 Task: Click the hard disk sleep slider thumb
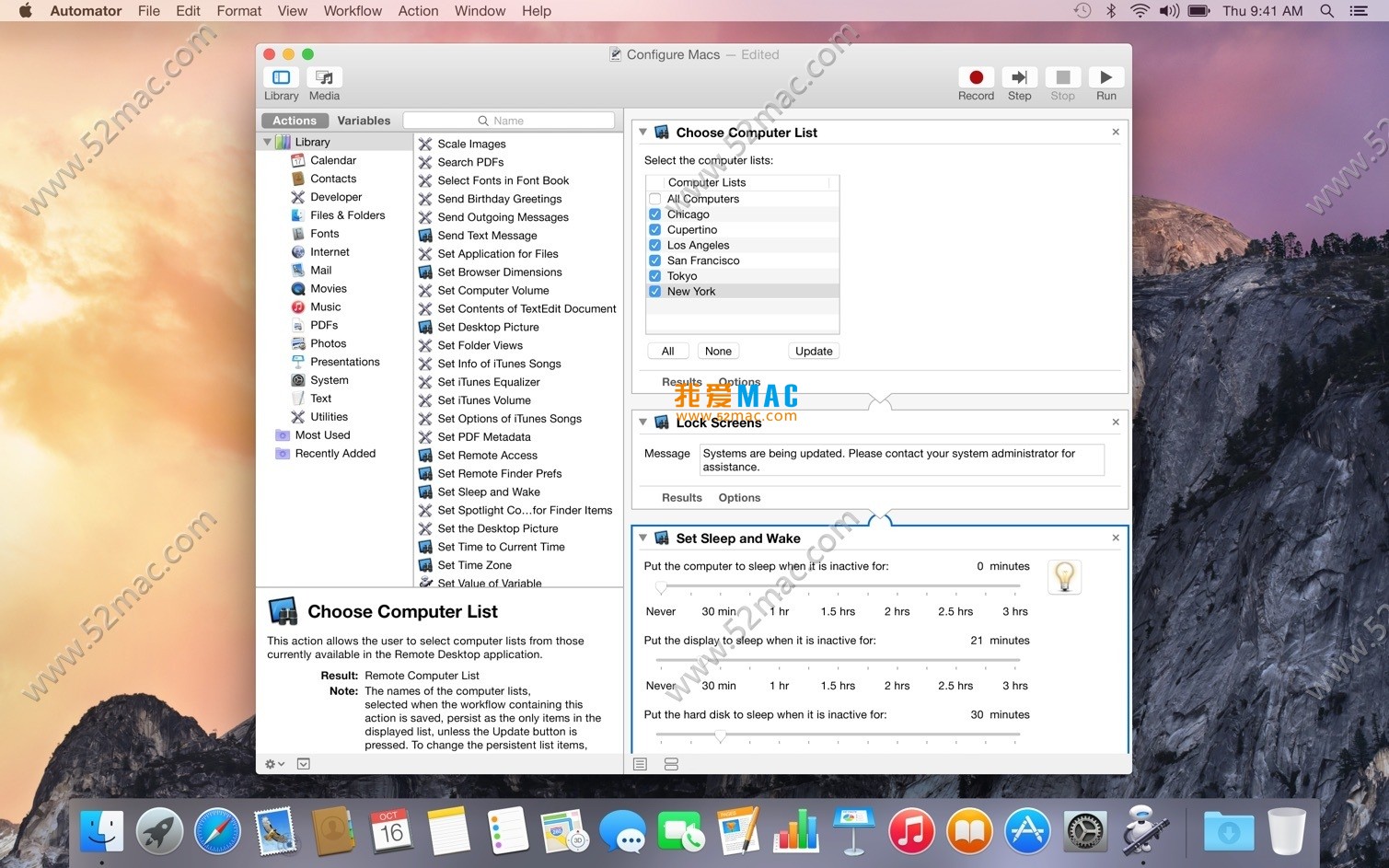[721, 735]
